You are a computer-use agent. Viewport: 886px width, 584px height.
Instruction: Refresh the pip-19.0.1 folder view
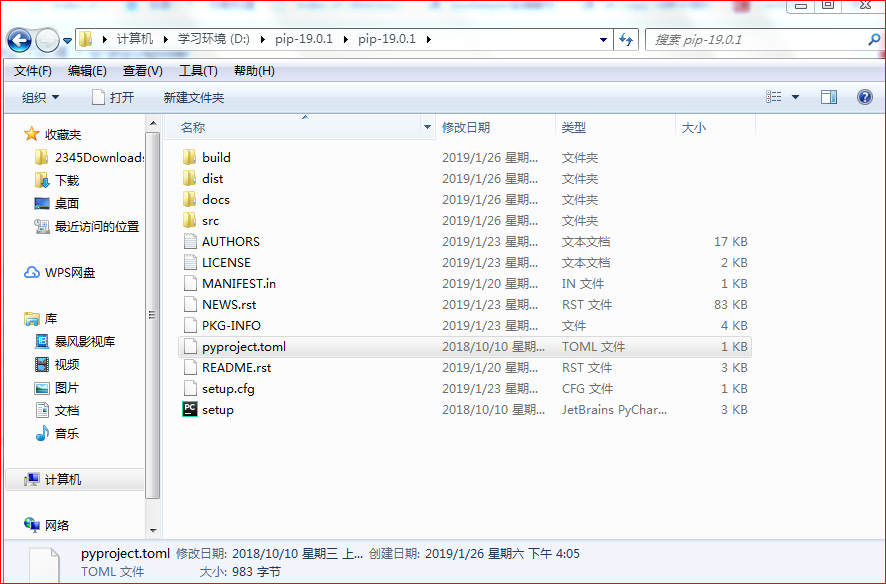(x=624, y=40)
